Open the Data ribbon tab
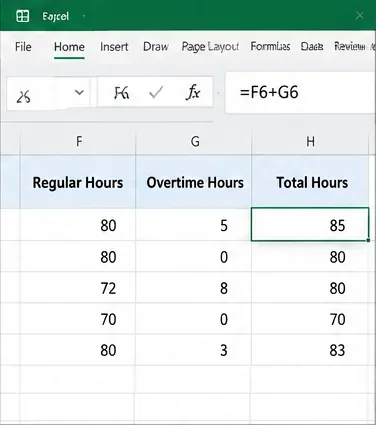 pyautogui.click(x=312, y=47)
